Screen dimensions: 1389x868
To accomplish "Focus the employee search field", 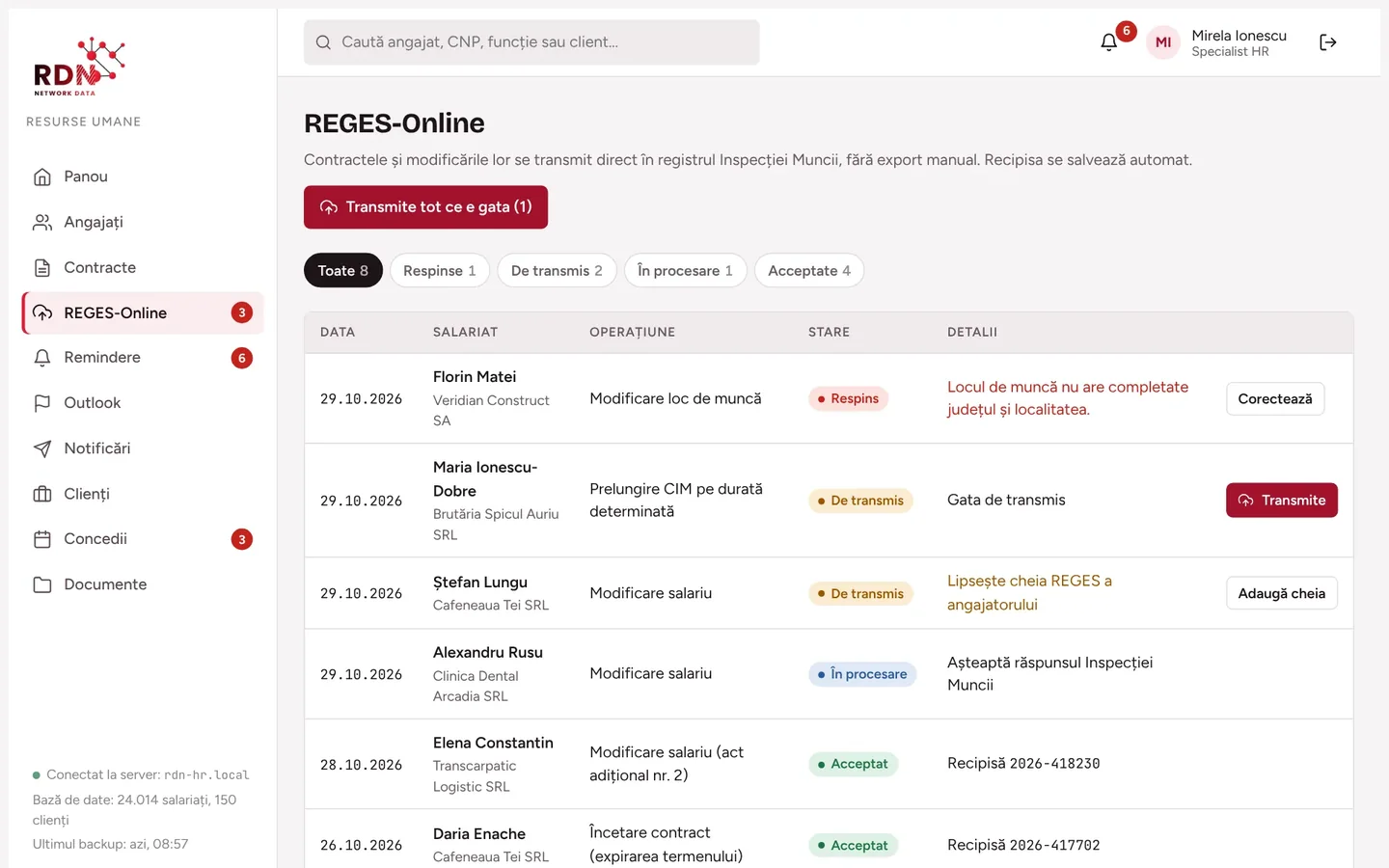I will click(x=531, y=42).
